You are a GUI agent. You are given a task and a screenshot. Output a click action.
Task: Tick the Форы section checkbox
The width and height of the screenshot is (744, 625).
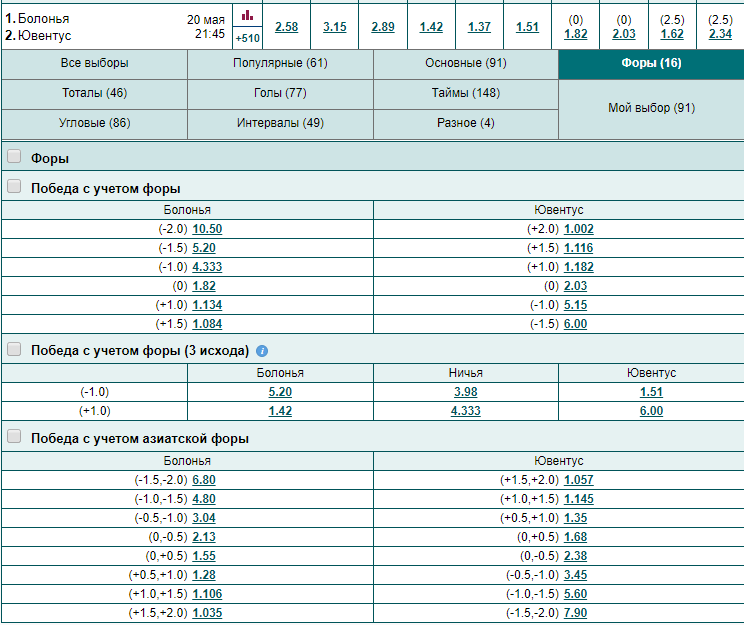[x=14, y=156]
